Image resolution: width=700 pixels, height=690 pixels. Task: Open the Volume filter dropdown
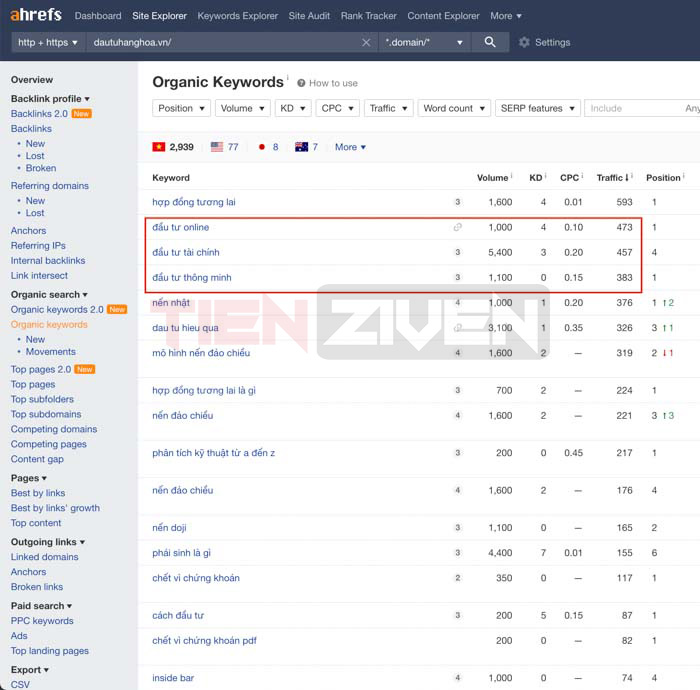pos(242,108)
